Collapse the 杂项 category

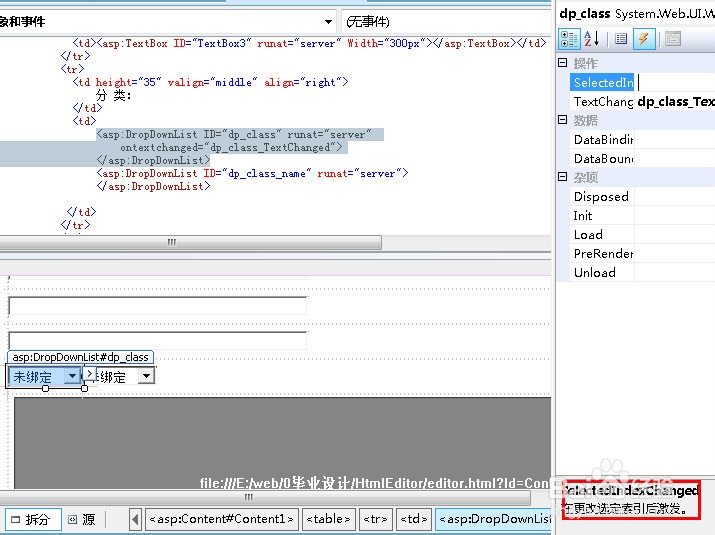point(563,177)
